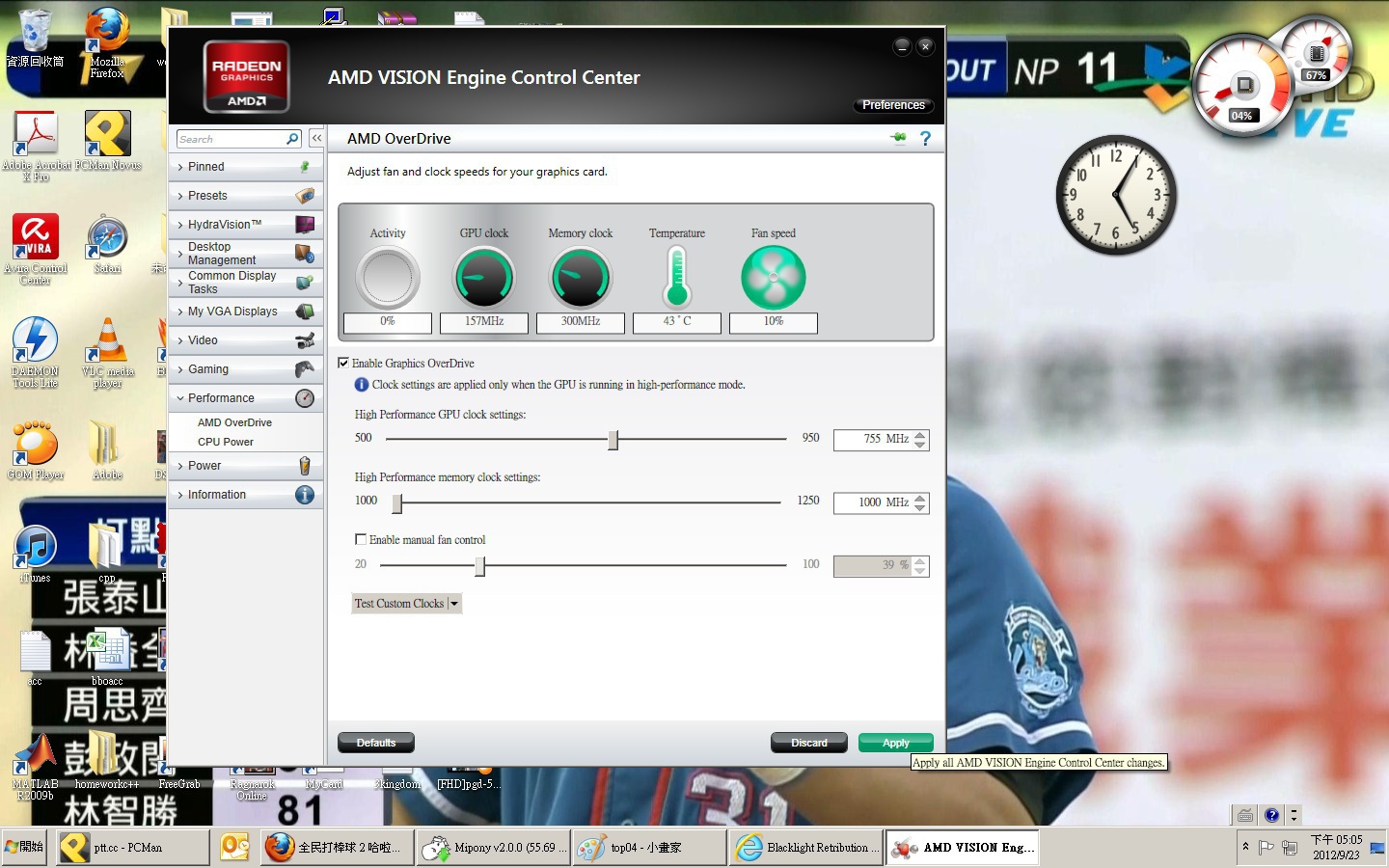Apply the OverDrive changes
The width and height of the screenshot is (1389, 868).
pyautogui.click(x=895, y=743)
